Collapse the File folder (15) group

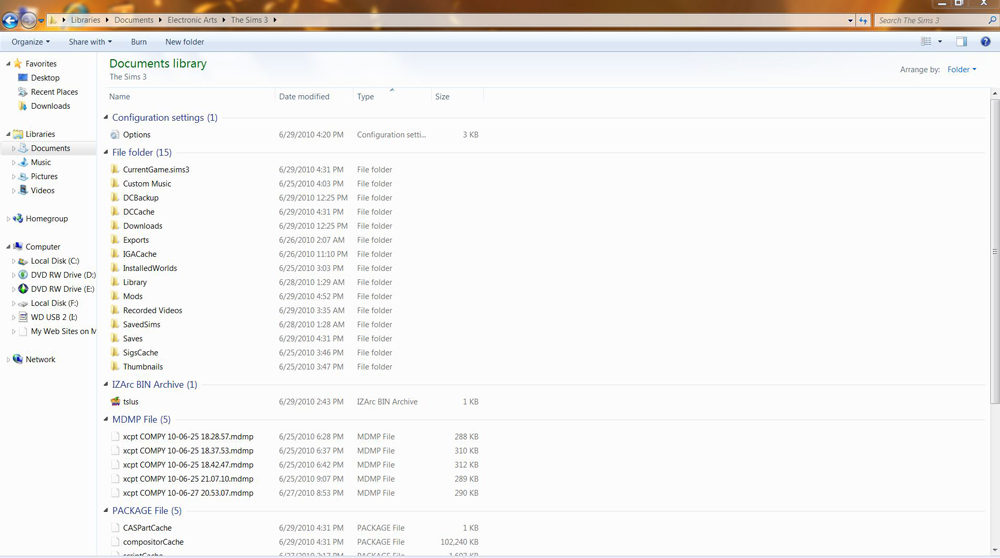click(106, 153)
